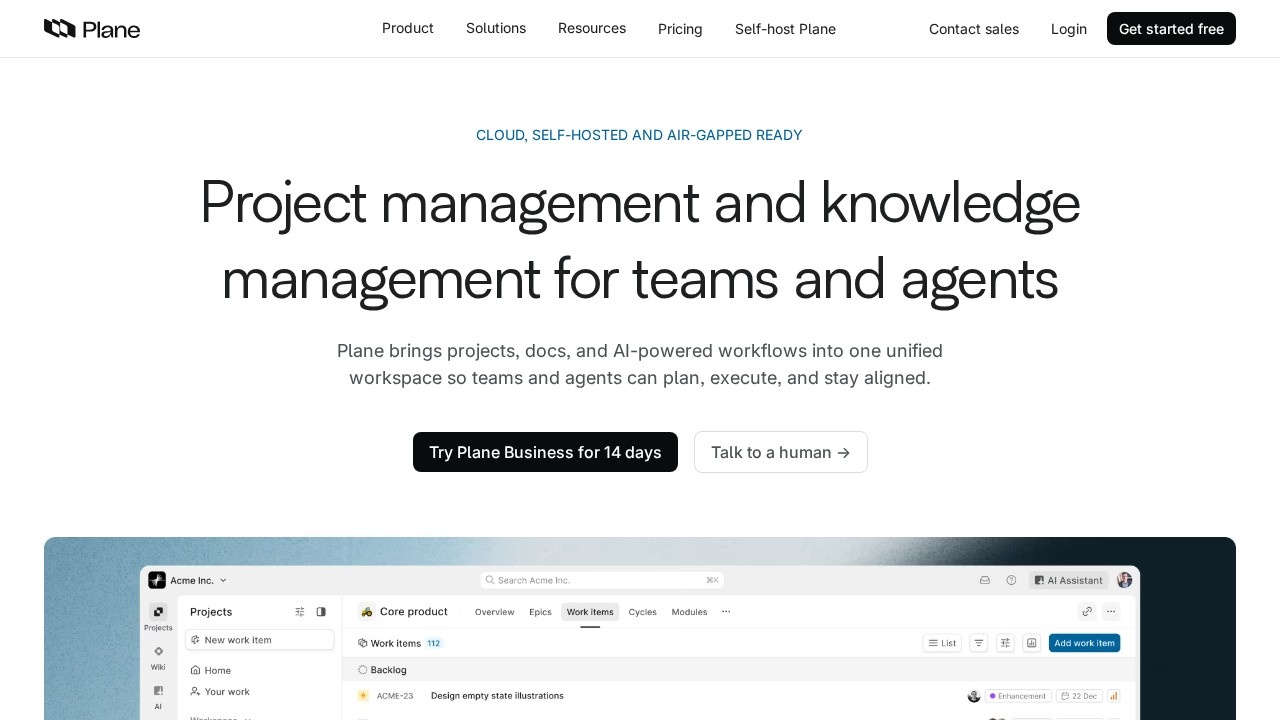
Task: Click the help question mark icon
Action: point(1011,580)
